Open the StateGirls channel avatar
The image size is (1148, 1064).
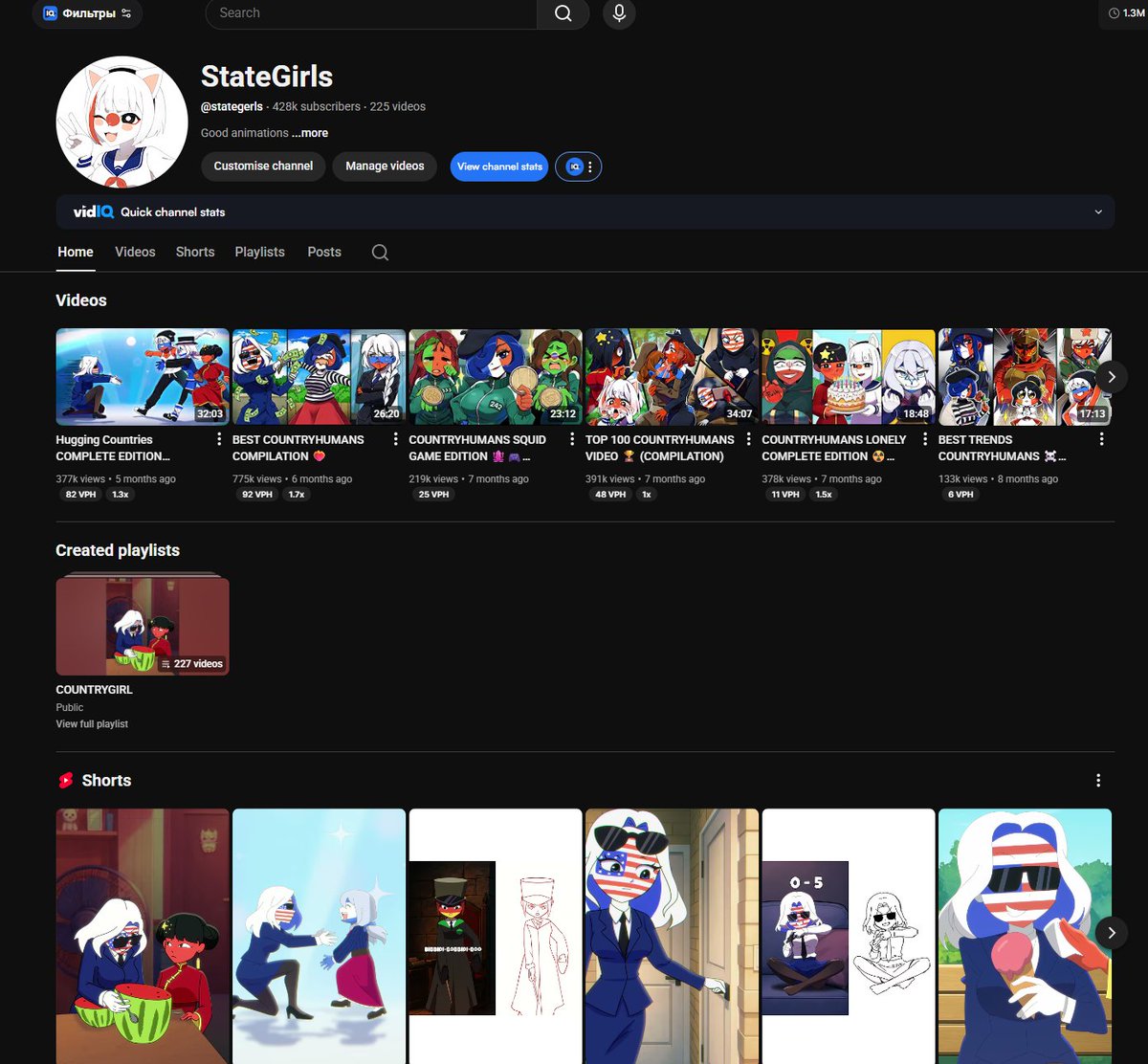click(x=121, y=122)
